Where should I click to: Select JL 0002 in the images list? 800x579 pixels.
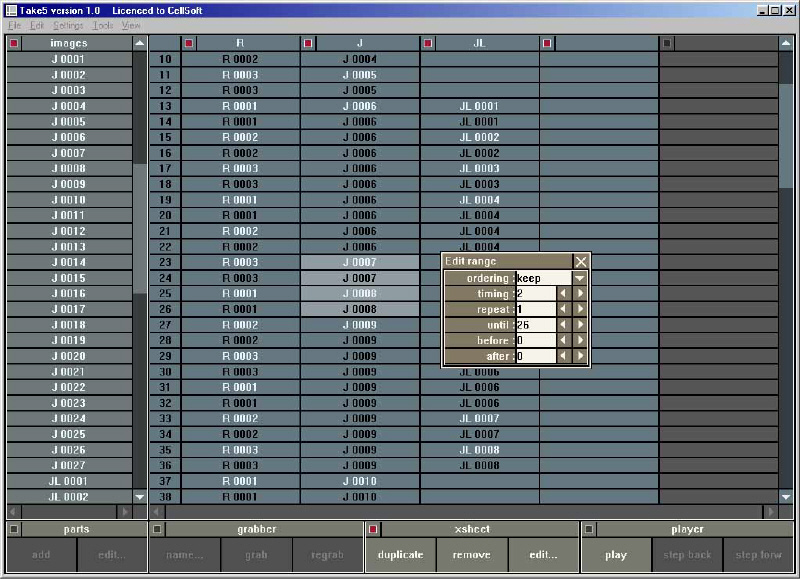pos(69,496)
